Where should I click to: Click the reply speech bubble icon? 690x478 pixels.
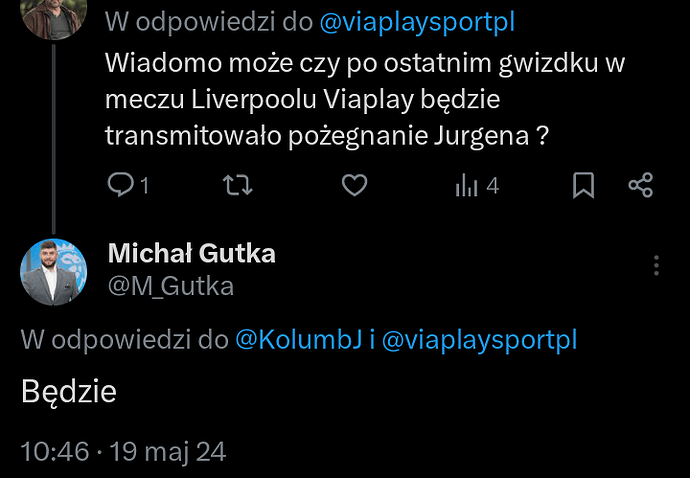(x=120, y=185)
